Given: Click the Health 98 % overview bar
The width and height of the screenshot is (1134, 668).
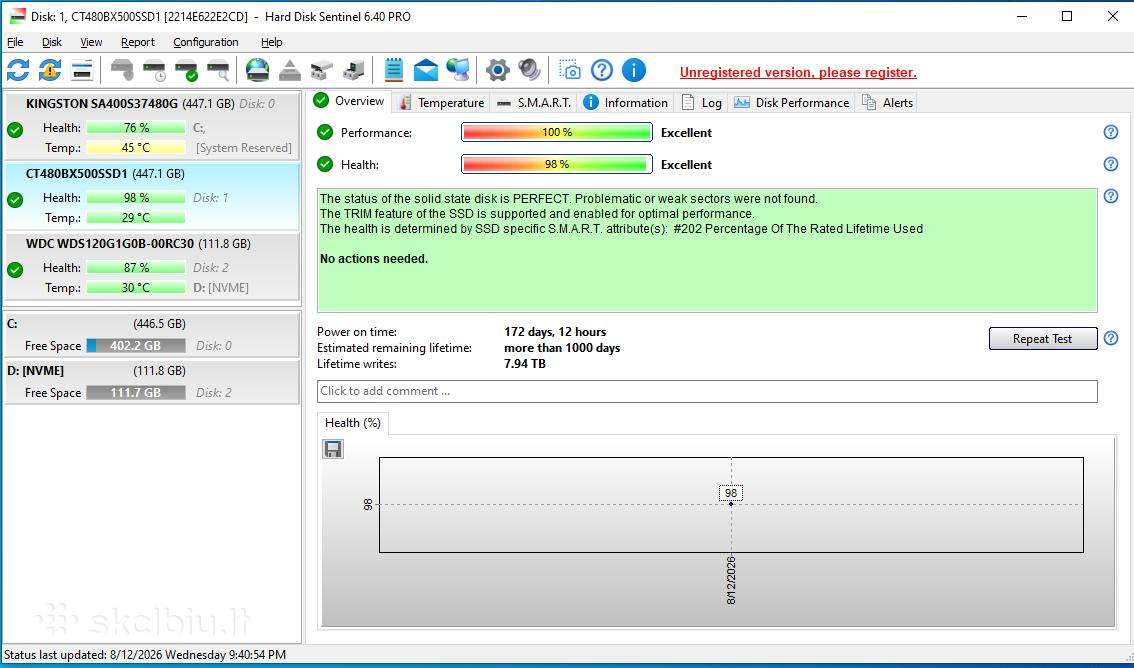Looking at the screenshot, I should pyautogui.click(x=557, y=164).
